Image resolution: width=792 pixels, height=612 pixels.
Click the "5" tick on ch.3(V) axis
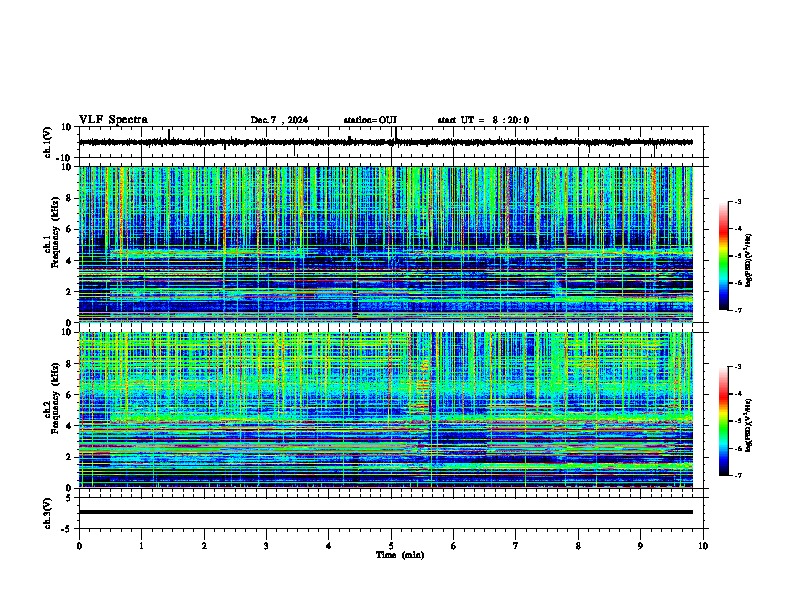pos(69,498)
